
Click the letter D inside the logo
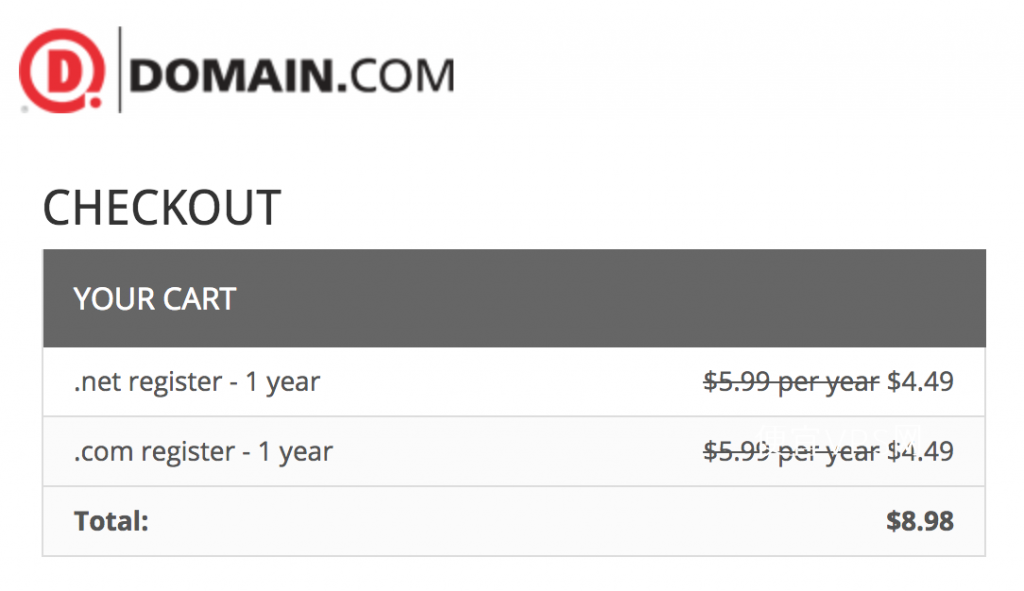63,69
